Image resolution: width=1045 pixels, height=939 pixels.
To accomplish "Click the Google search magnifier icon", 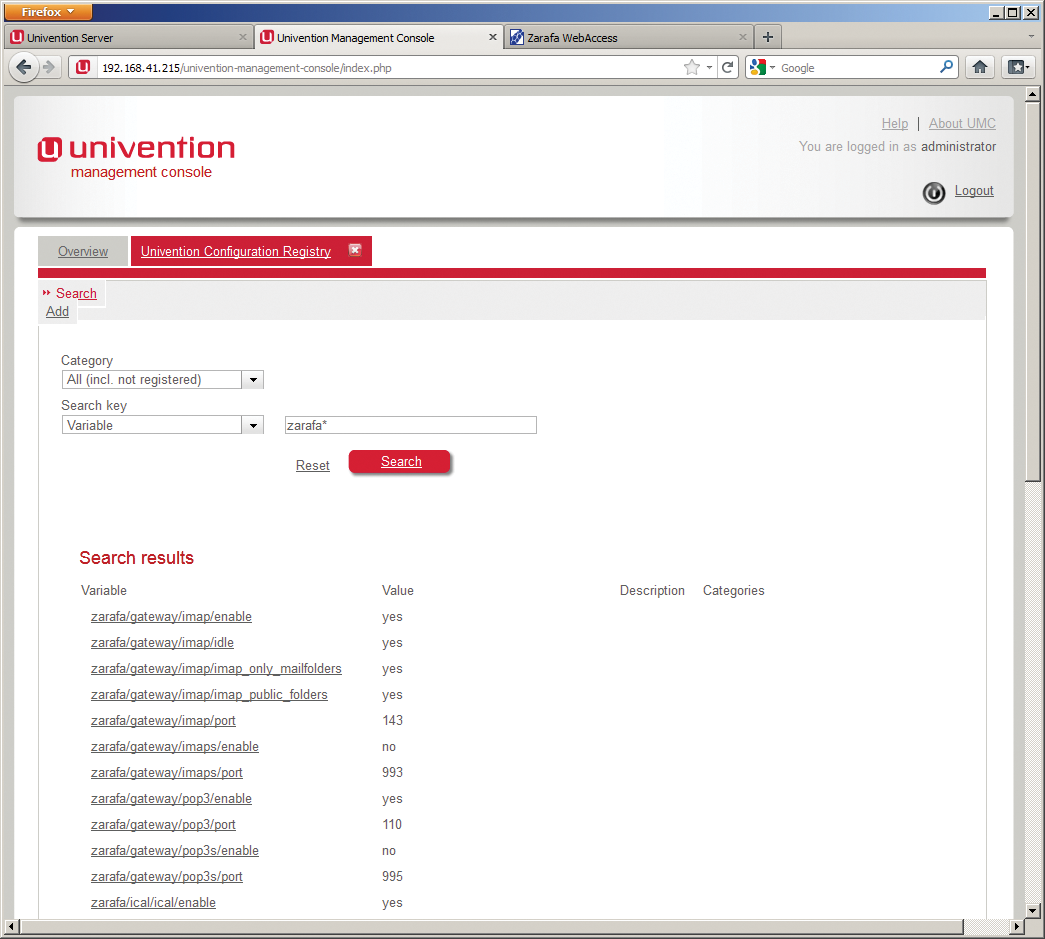I will point(946,67).
